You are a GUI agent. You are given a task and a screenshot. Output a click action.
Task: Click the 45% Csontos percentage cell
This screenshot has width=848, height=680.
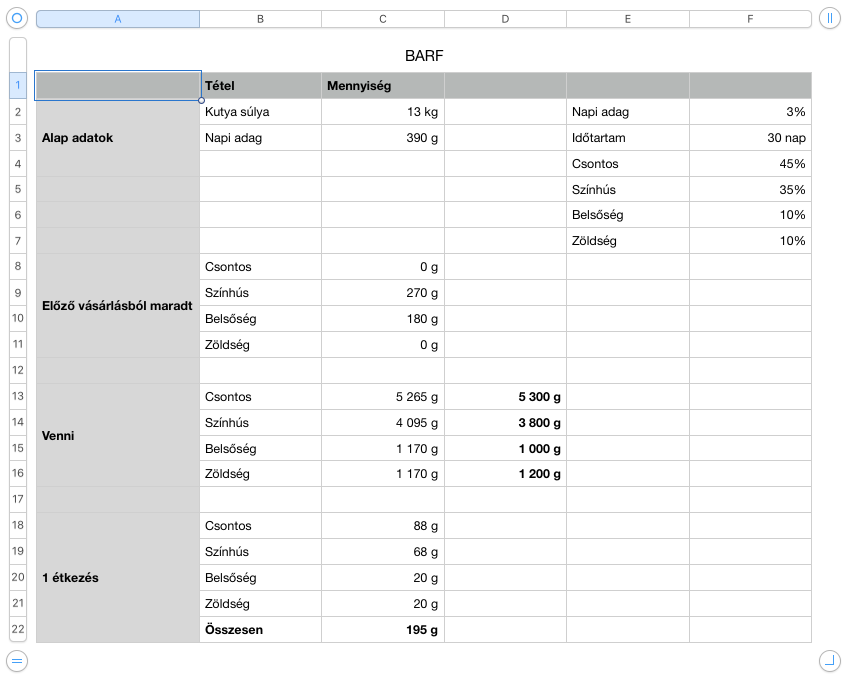coord(750,164)
